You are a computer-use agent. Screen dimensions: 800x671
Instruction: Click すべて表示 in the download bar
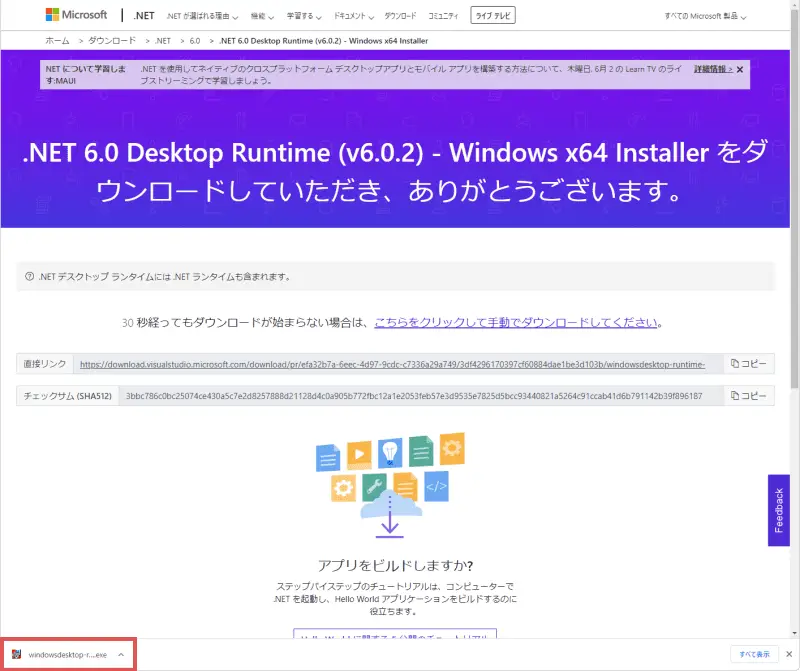[755, 654]
